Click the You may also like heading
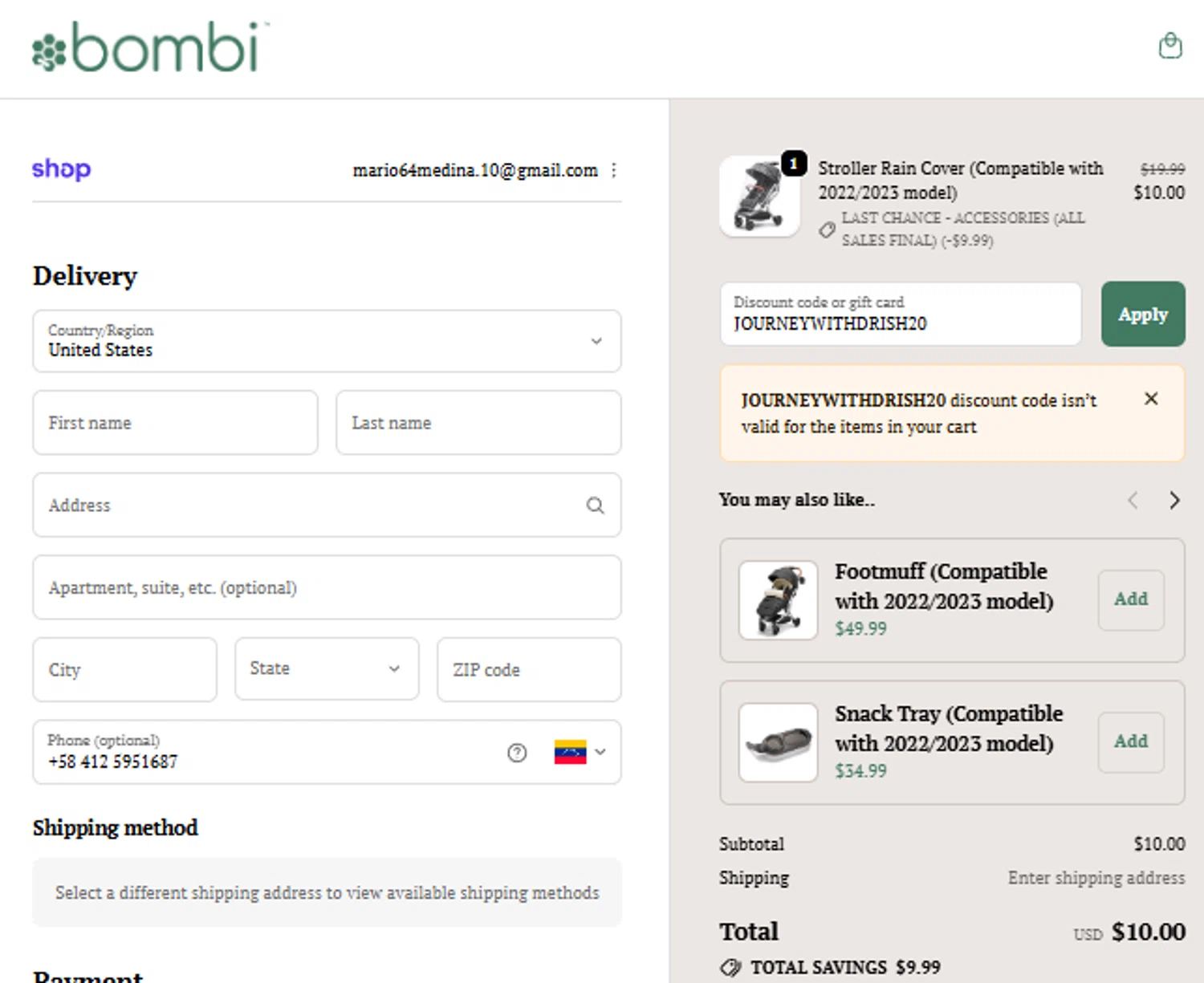 (797, 500)
